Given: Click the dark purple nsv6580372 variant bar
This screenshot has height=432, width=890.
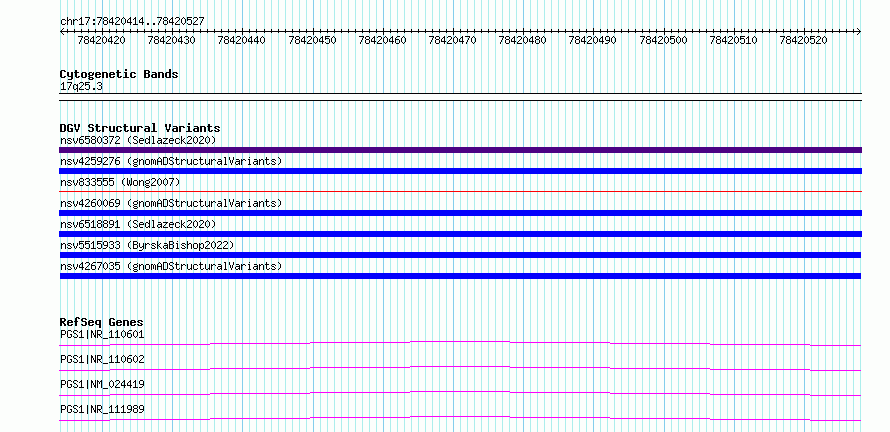Looking at the screenshot, I should click(460, 150).
